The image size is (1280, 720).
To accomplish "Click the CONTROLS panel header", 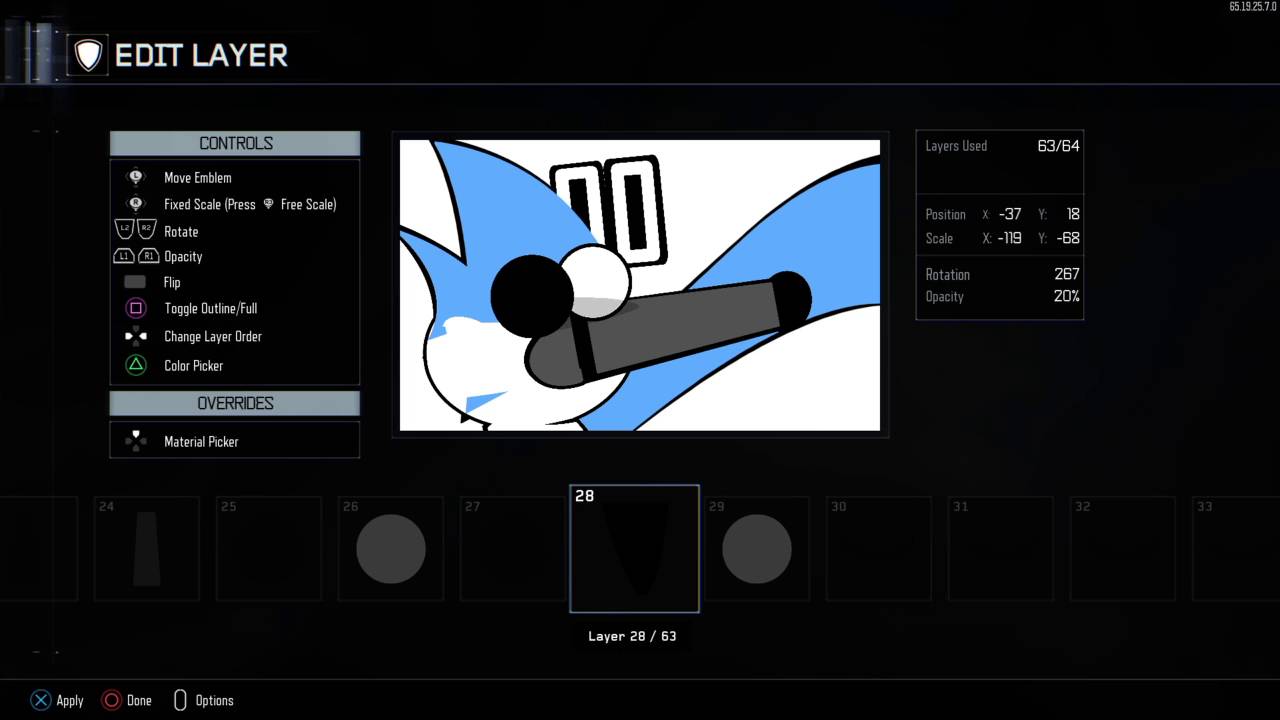I will pos(235,143).
